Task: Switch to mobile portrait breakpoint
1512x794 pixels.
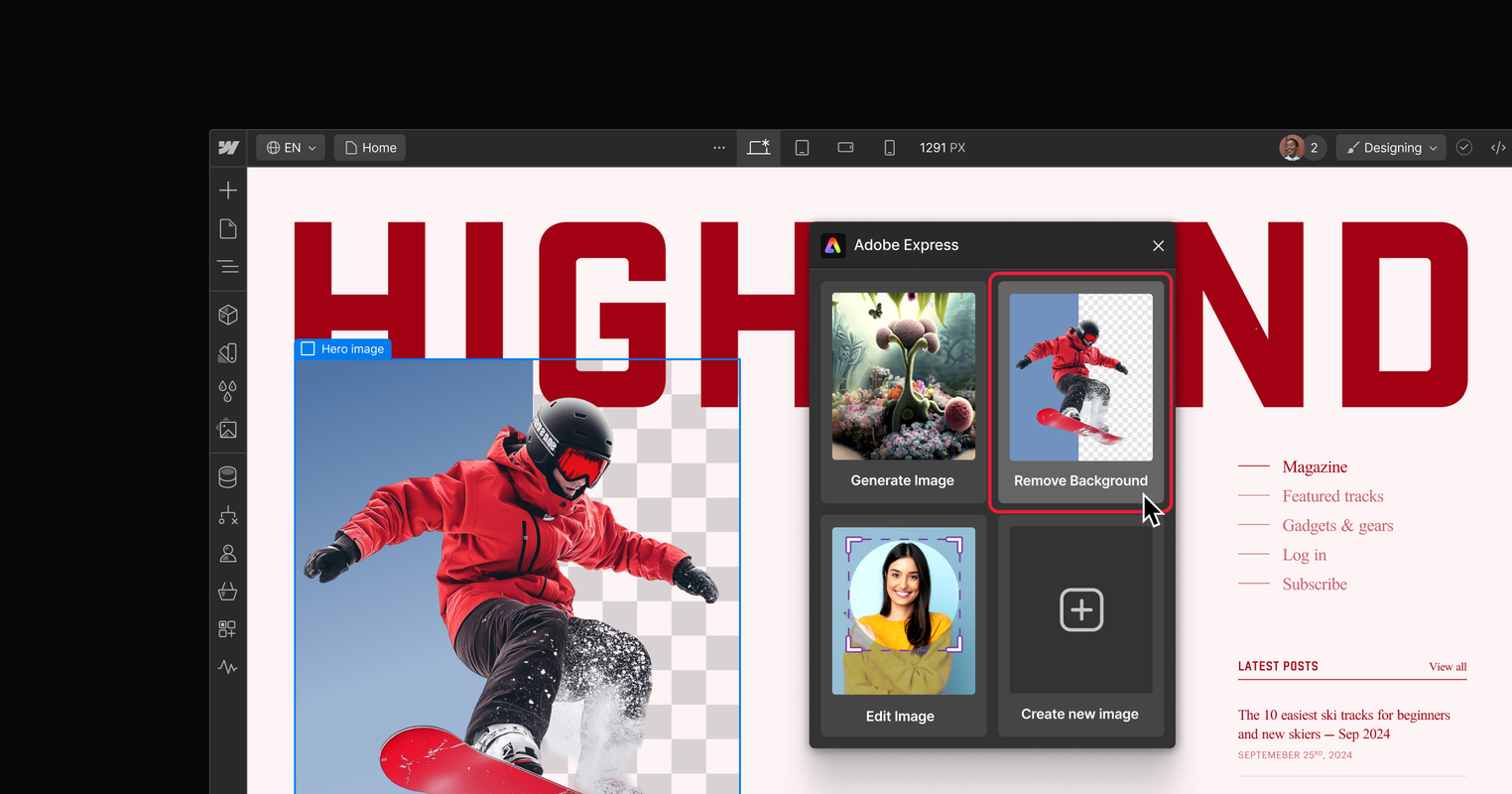Action: [889, 147]
